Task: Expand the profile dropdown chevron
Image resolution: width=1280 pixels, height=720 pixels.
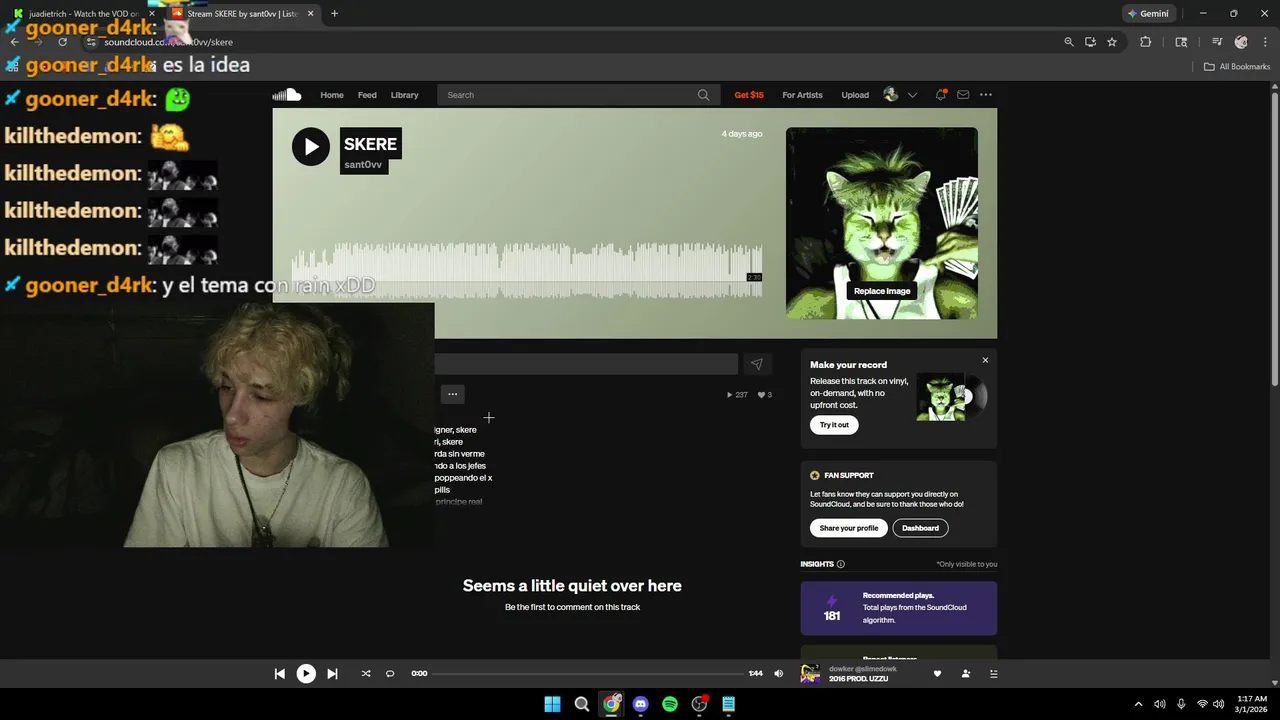Action: coord(912,95)
